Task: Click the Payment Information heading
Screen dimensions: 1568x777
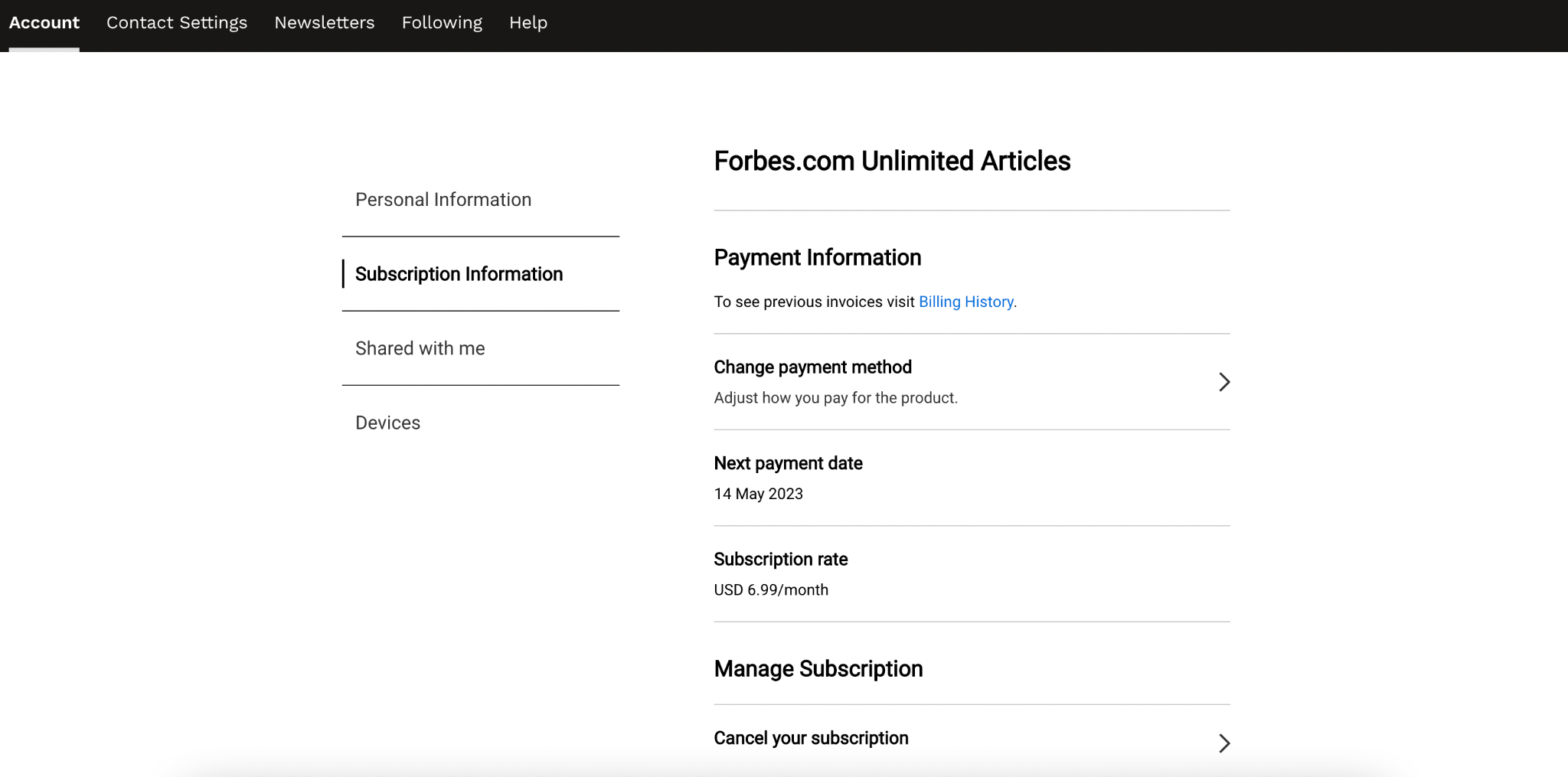Action: 817,258
